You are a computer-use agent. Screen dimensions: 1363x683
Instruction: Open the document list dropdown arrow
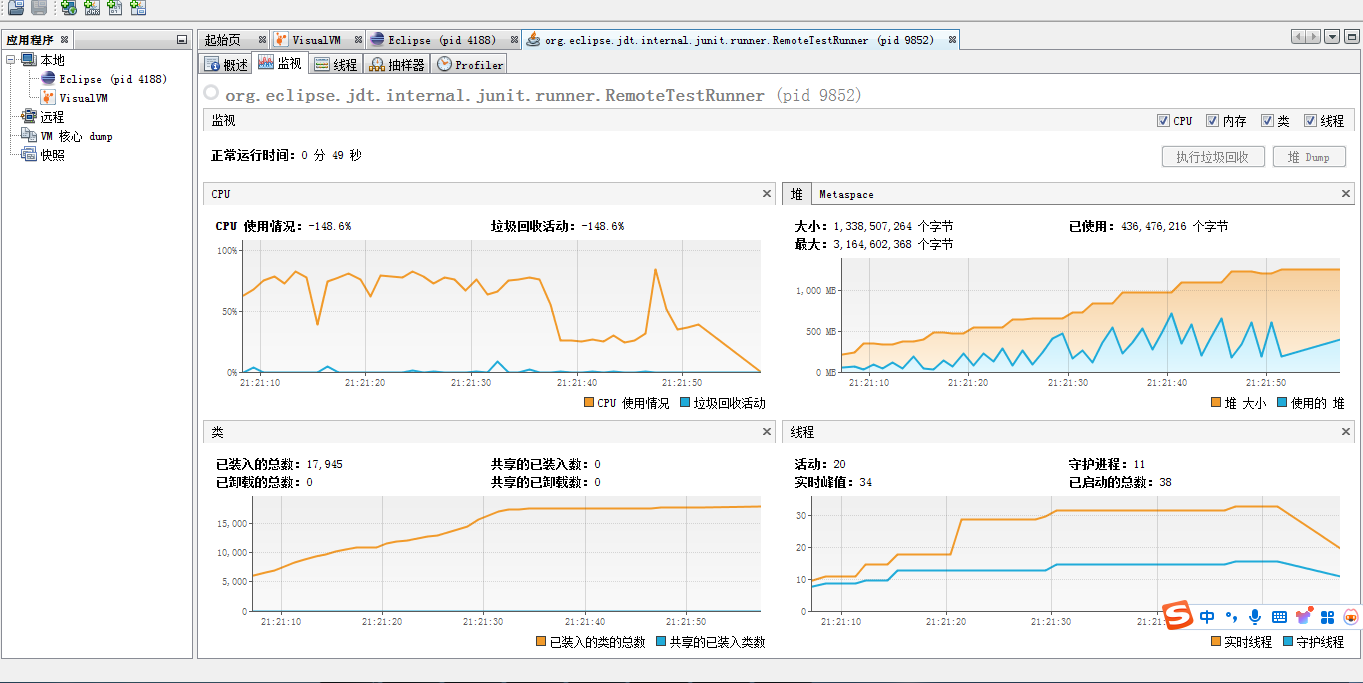(1332, 37)
